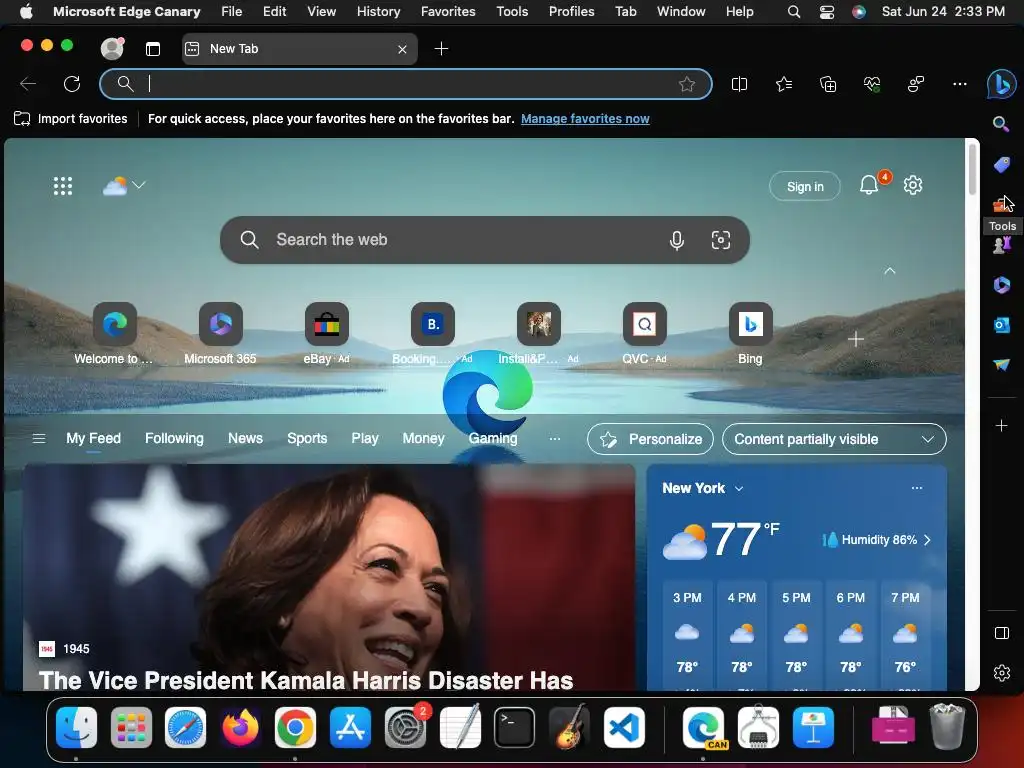Expand more feed categories ellipsis
Image resolution: width=1024 pixels, height=768 pixels.
554,439
